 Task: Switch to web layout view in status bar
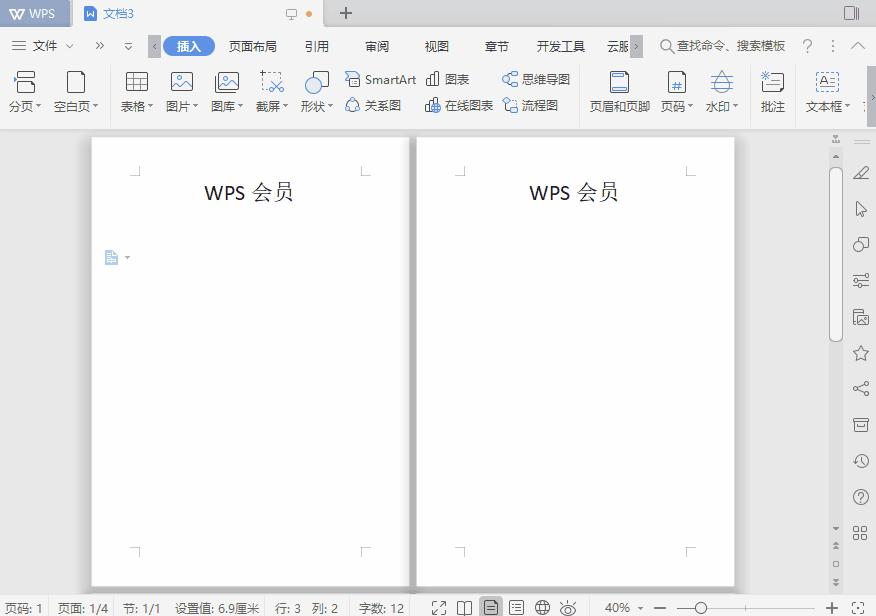click(542, 606)
